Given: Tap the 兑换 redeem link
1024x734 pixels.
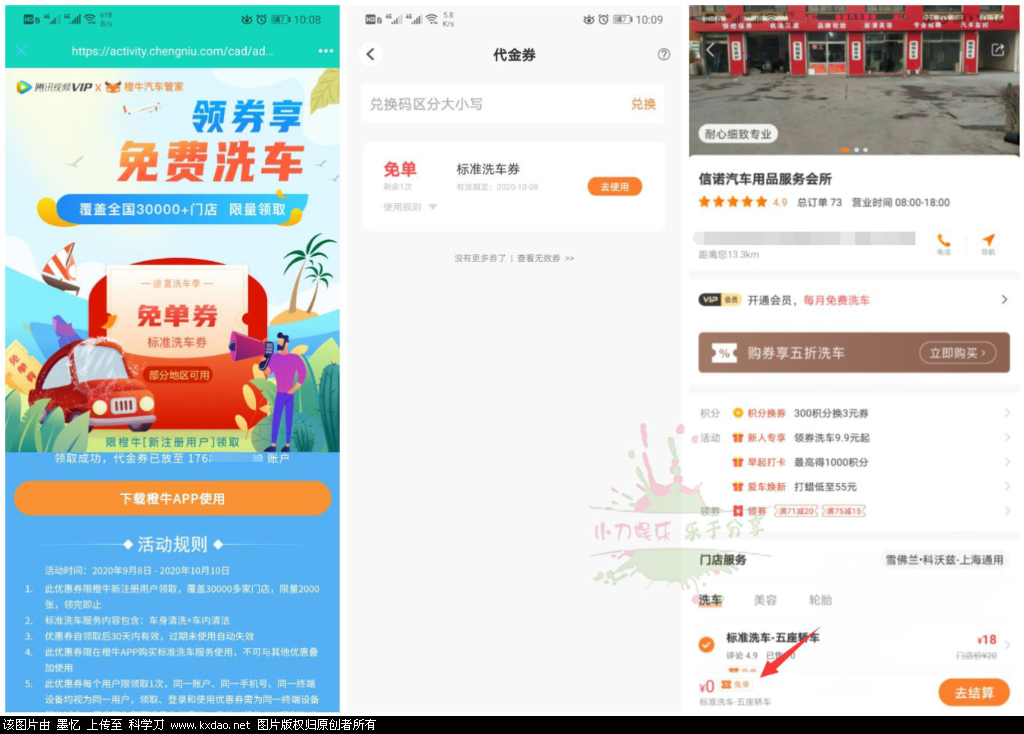Looking at the screenshot, I should pyautogui.click(x=643, y=104).
